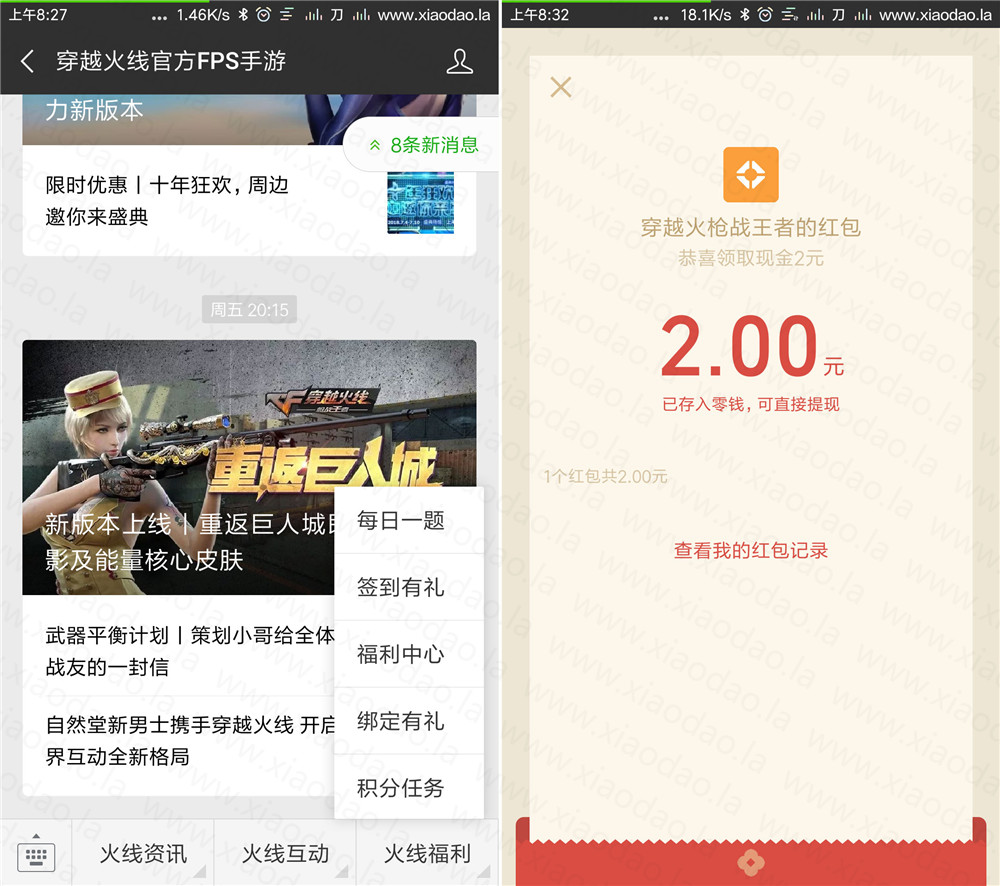
Task: Tap the Bluetooth icon in left status bar
Action: click(243, 14)
